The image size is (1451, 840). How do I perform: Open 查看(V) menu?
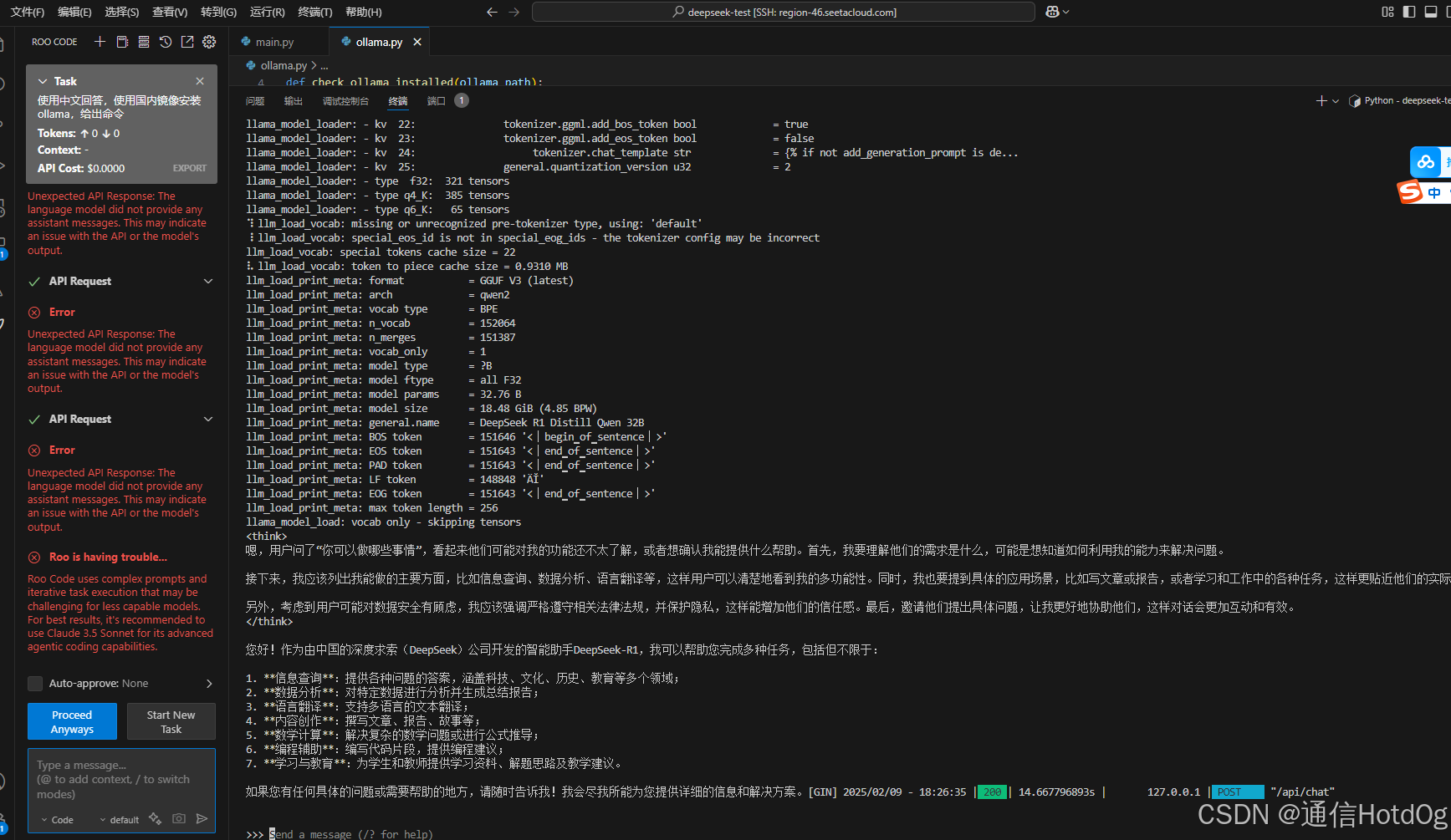click(170, 12)
